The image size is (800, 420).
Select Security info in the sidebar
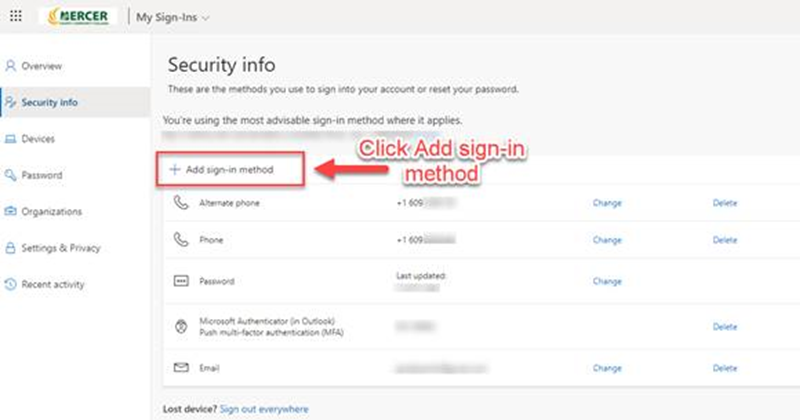click(x=49, y=102)
